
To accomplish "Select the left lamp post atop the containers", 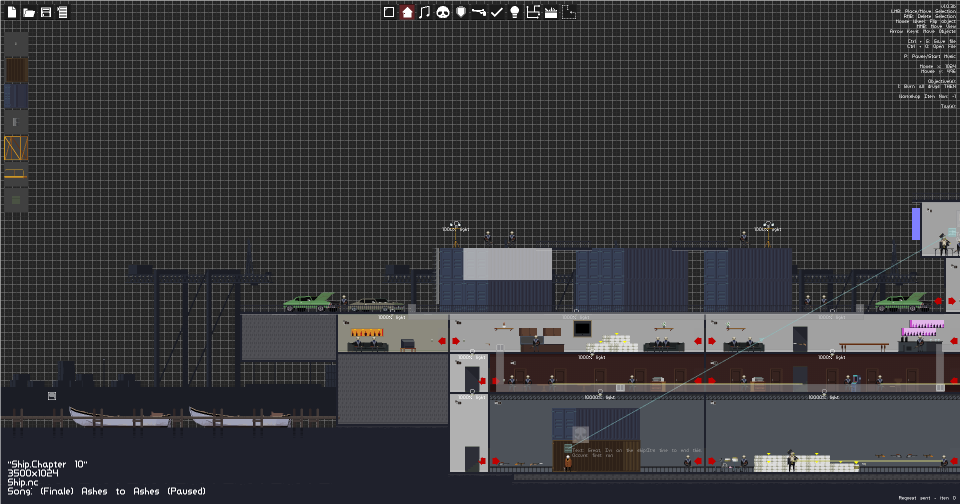I will tap(455, 233).
